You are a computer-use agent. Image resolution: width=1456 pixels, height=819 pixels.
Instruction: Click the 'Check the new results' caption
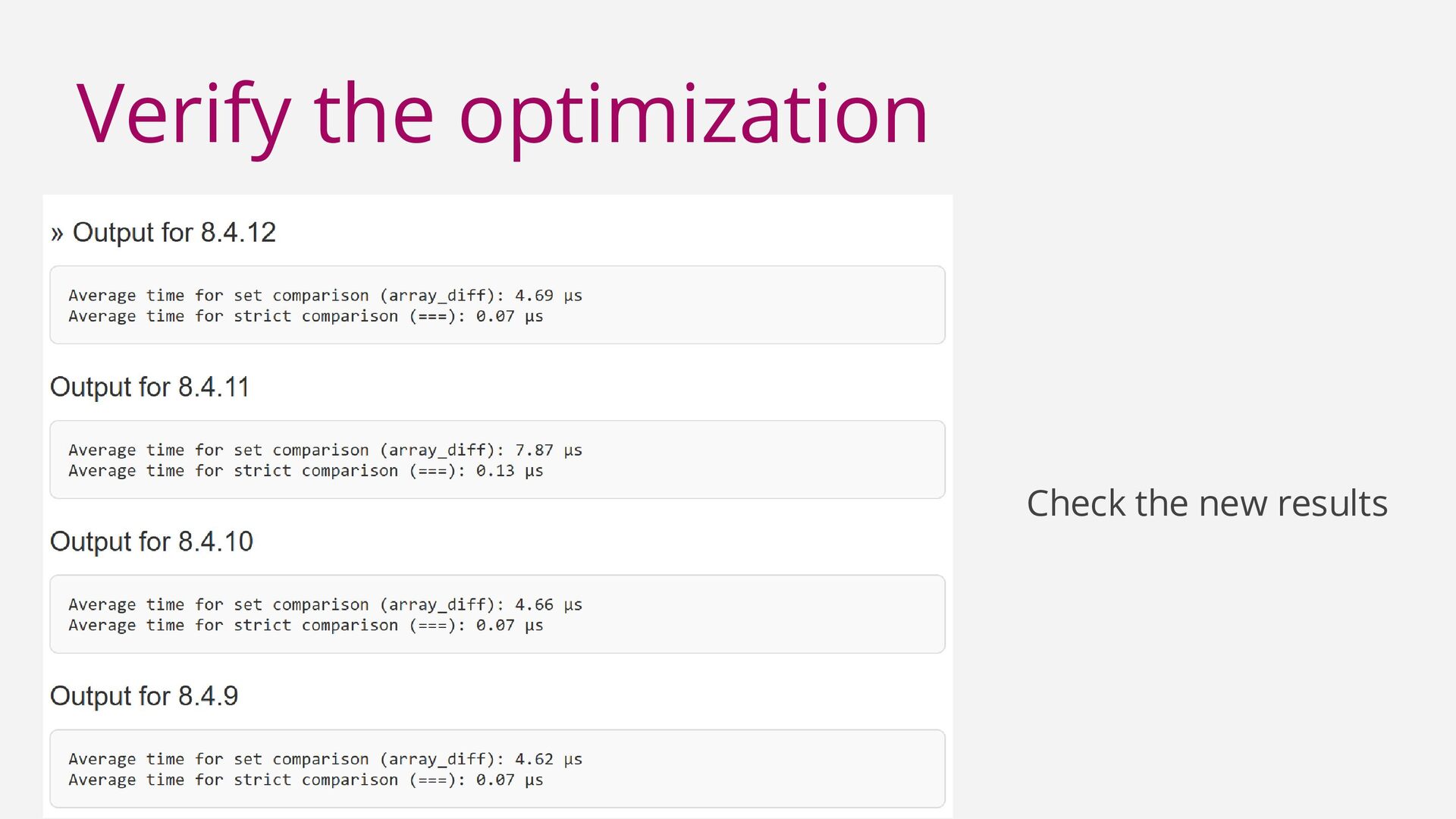coord(1207,504)
